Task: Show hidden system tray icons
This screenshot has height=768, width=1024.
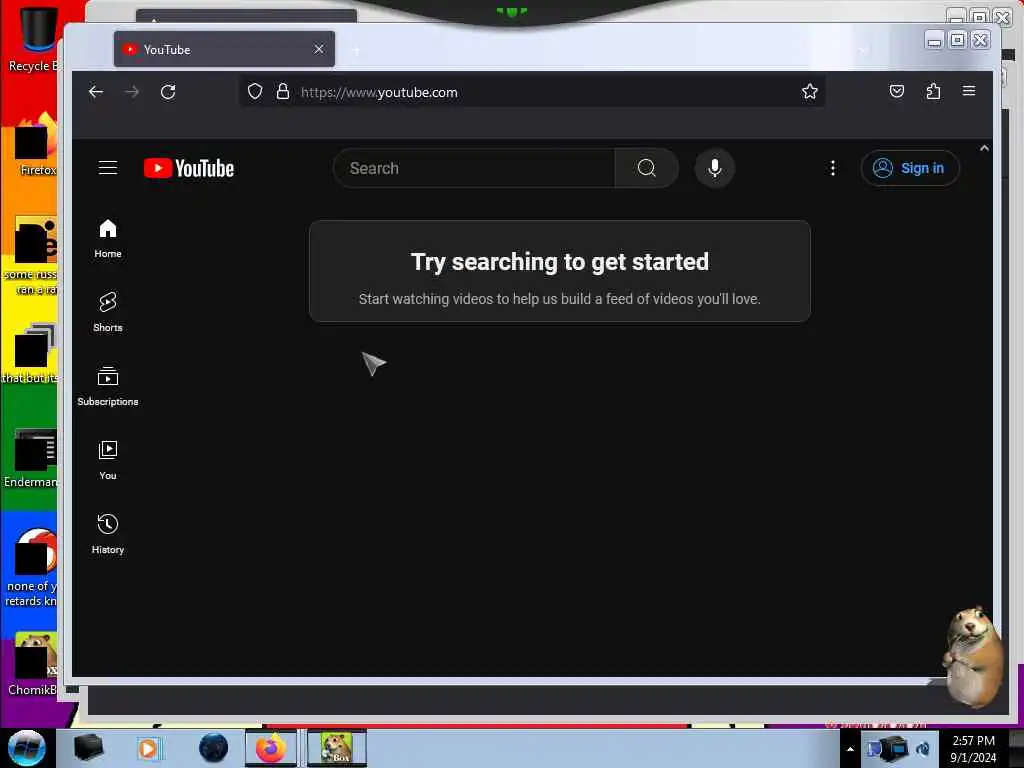Action: (850, 748)
